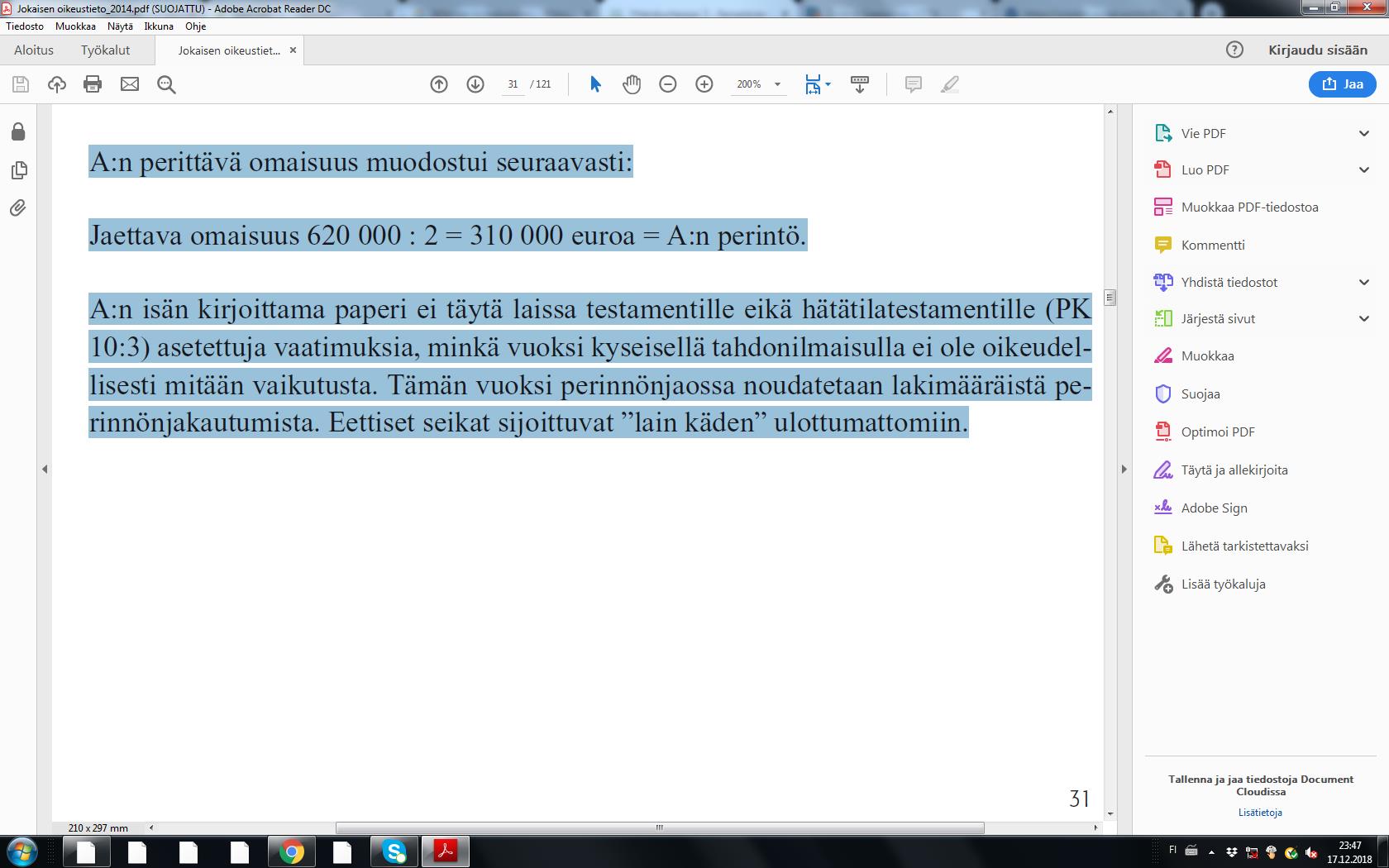Image resolution: width=1389 pixels, height=868 pixels.
Task: Click the zoom out minus icon
Action: coord(668,84)
